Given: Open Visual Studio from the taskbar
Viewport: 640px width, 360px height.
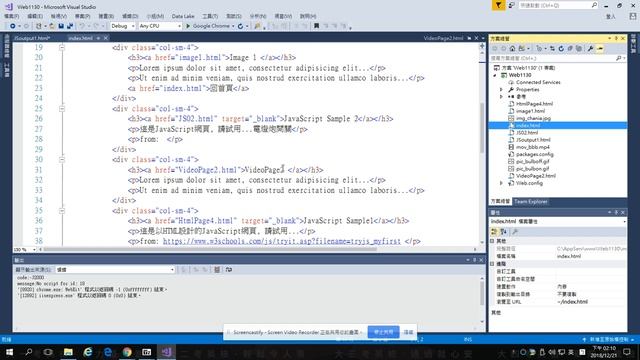Looking at the screenshot, I should pyautogui.click(x=166, y=352).
